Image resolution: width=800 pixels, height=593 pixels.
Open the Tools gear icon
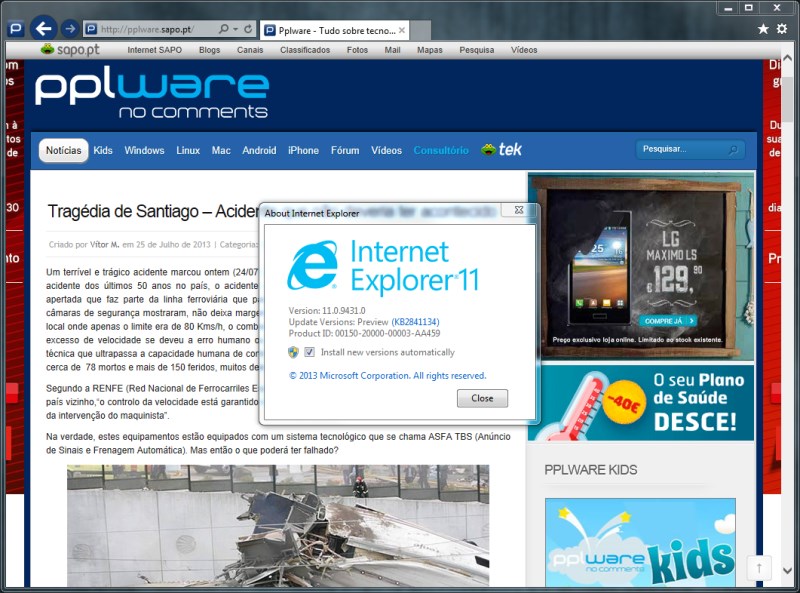click(x=782, y=29)
